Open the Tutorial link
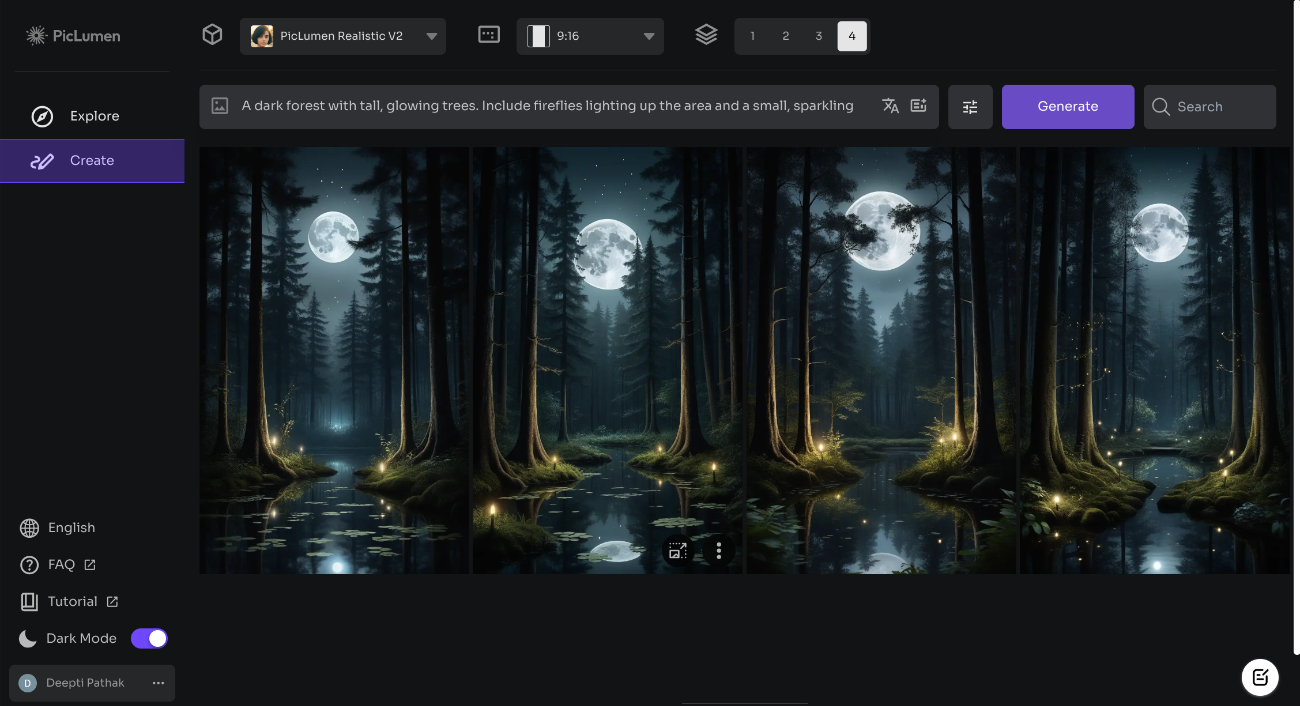 pyautogui.click(x=72, y=601)
